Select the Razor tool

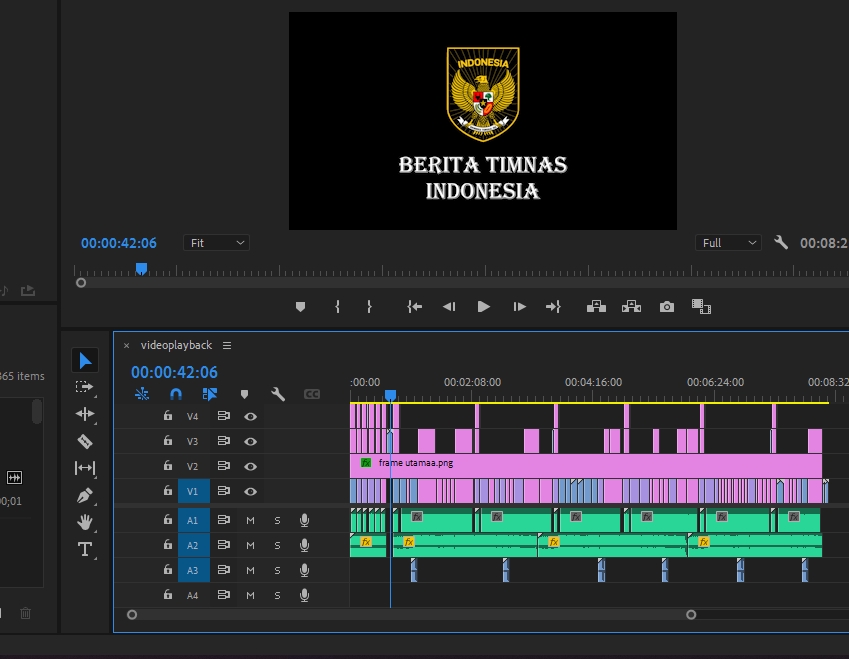pos(85,441)
